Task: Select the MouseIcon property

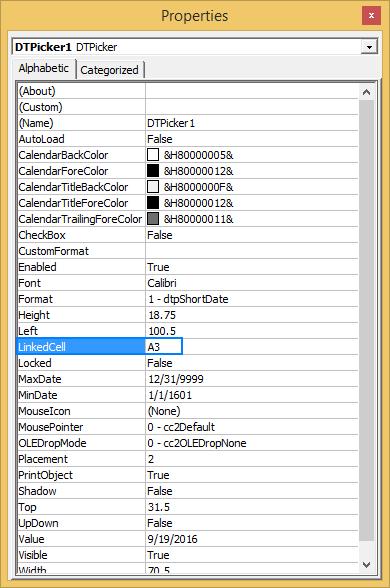Action: pos(44,411)
